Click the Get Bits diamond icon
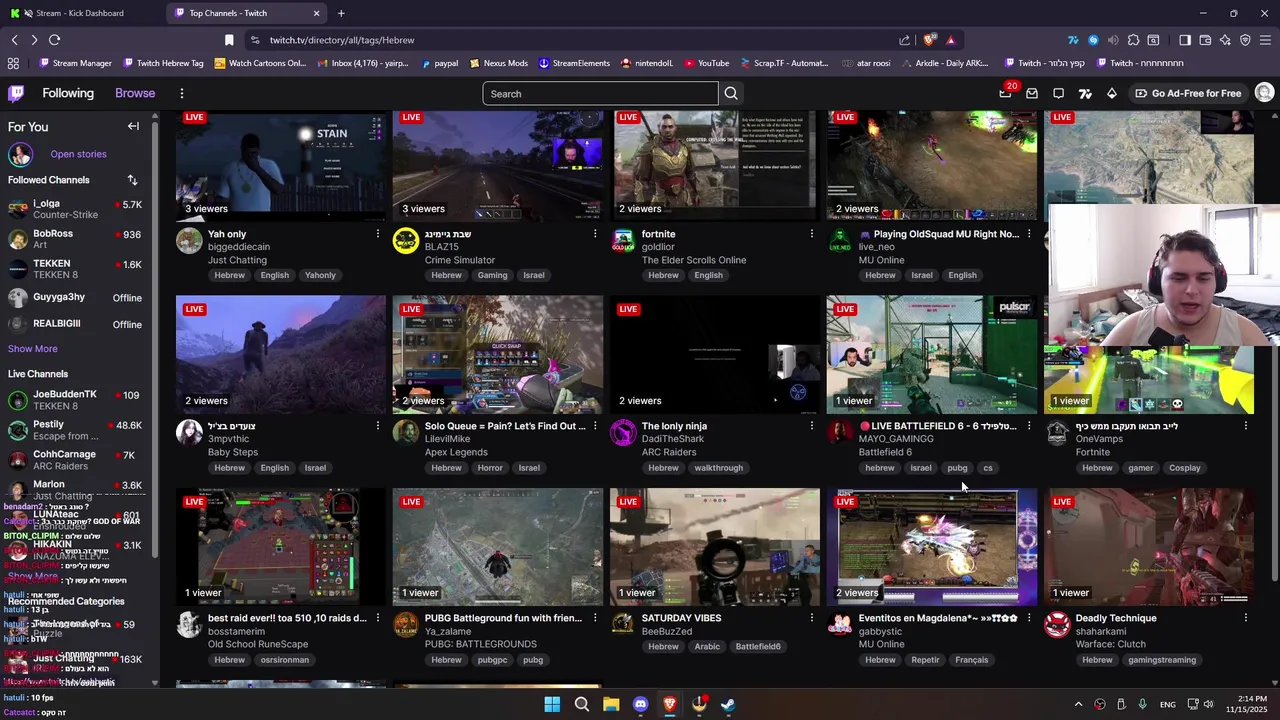Screen dimensions: 1280x720 coord(1112,93)
